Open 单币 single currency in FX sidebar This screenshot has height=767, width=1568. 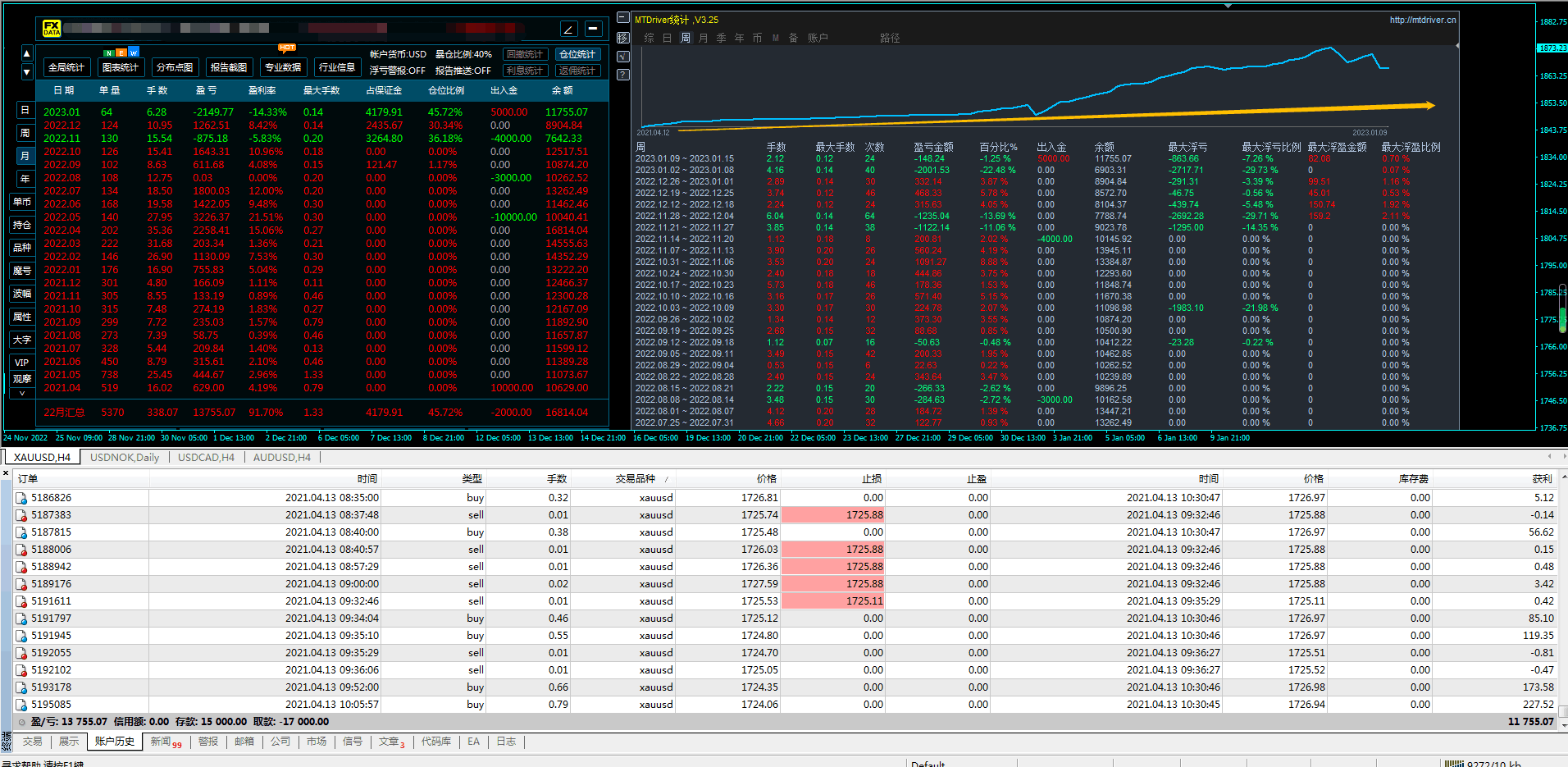[22, 202]
